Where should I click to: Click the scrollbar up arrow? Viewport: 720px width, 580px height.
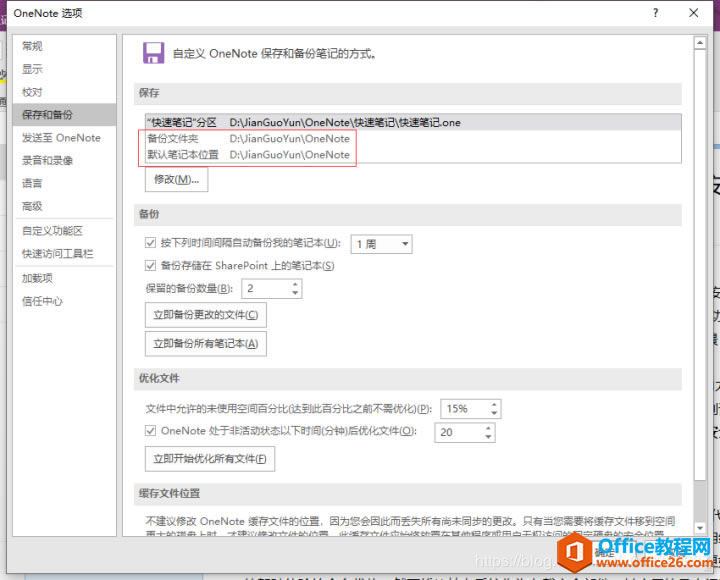pos(700,43)
